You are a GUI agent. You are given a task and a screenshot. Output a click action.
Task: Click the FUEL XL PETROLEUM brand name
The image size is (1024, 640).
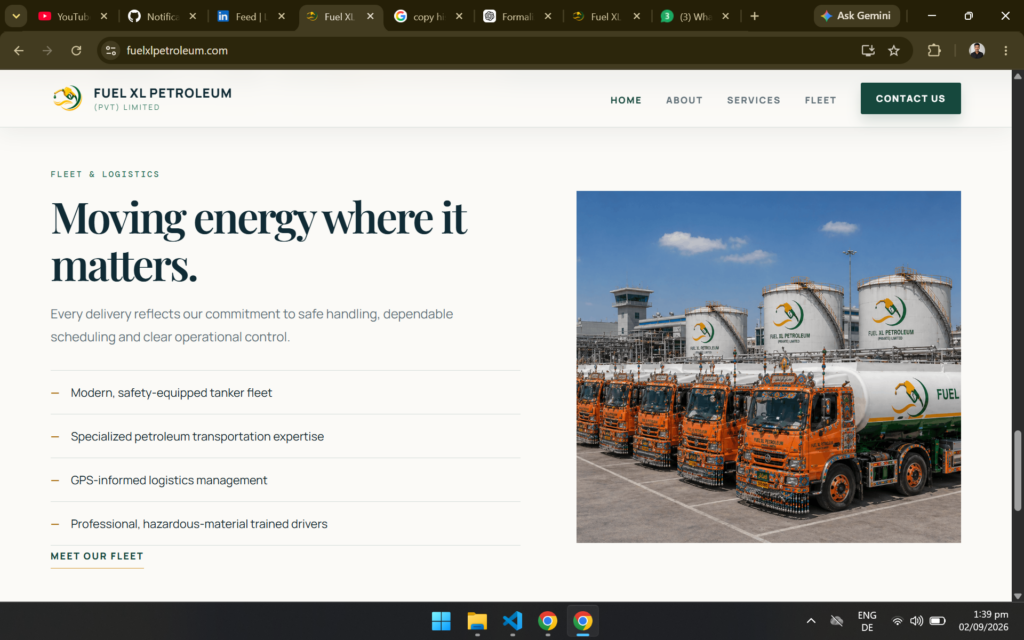click(163, 93)
